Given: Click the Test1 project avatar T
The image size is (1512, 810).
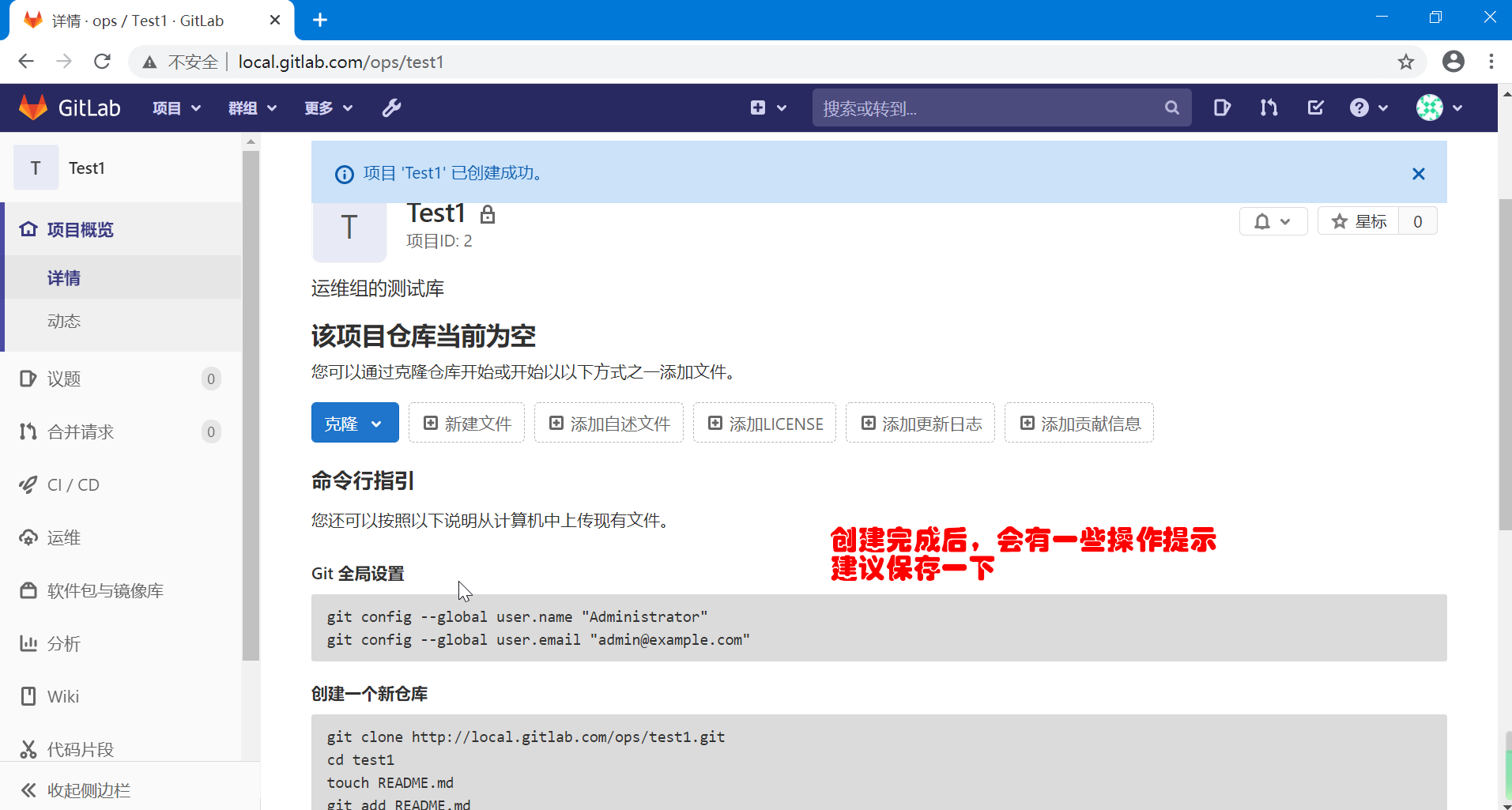Looking at the screenshot, I should tap(349, 231).
